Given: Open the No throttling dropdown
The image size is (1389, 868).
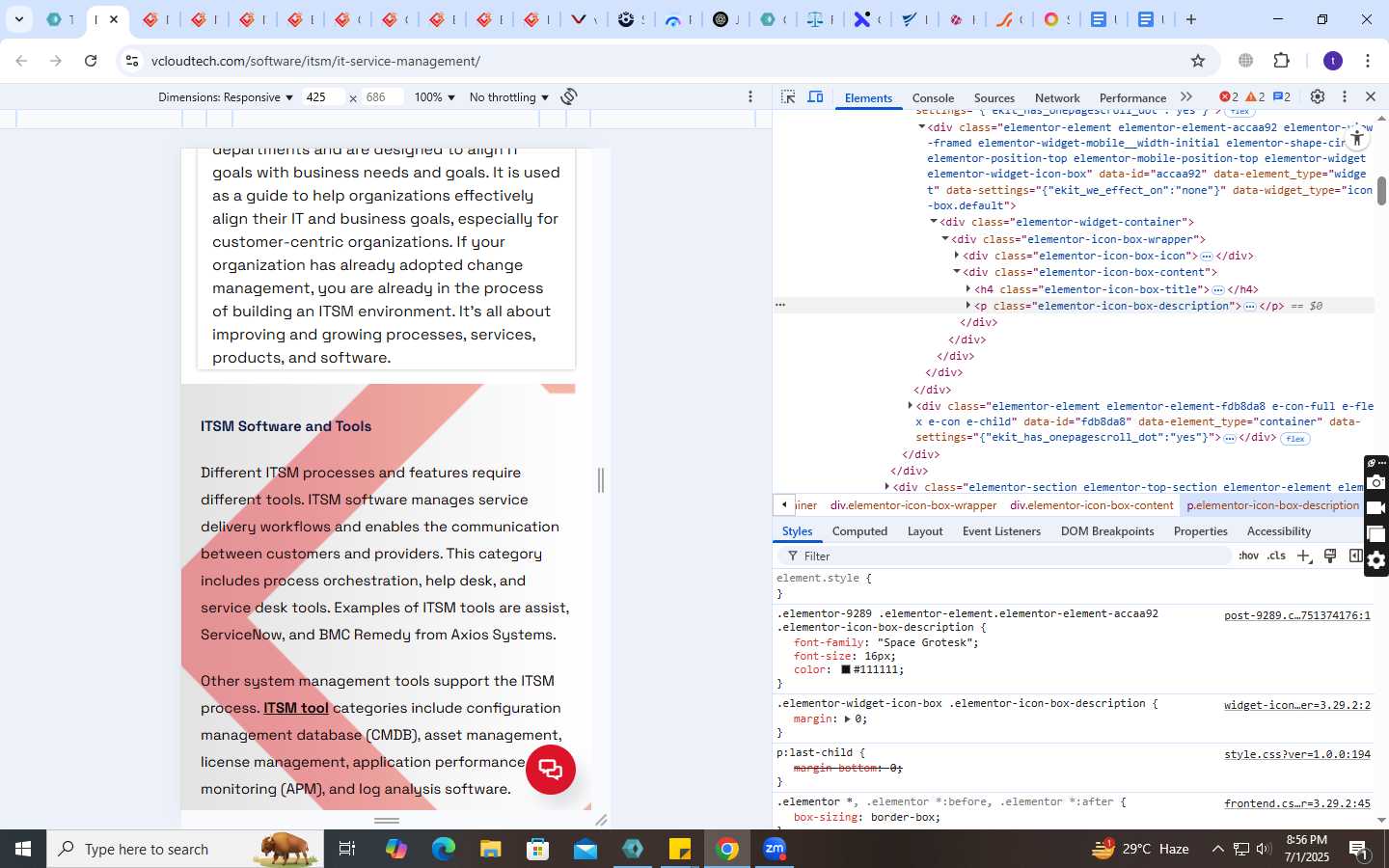Looking at the screenshot, I should tap(508, 97).
